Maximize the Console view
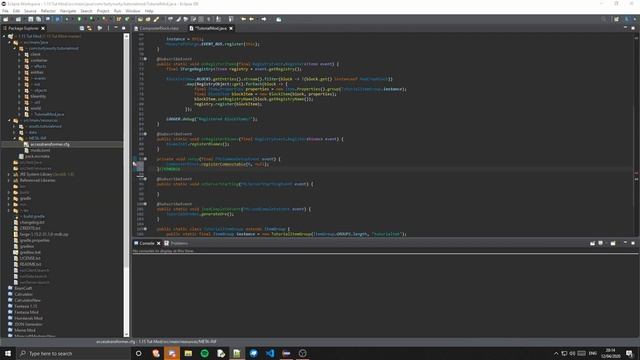Image resolution: width=640 pixels, height=360 pixels. [x=633, y=243]
